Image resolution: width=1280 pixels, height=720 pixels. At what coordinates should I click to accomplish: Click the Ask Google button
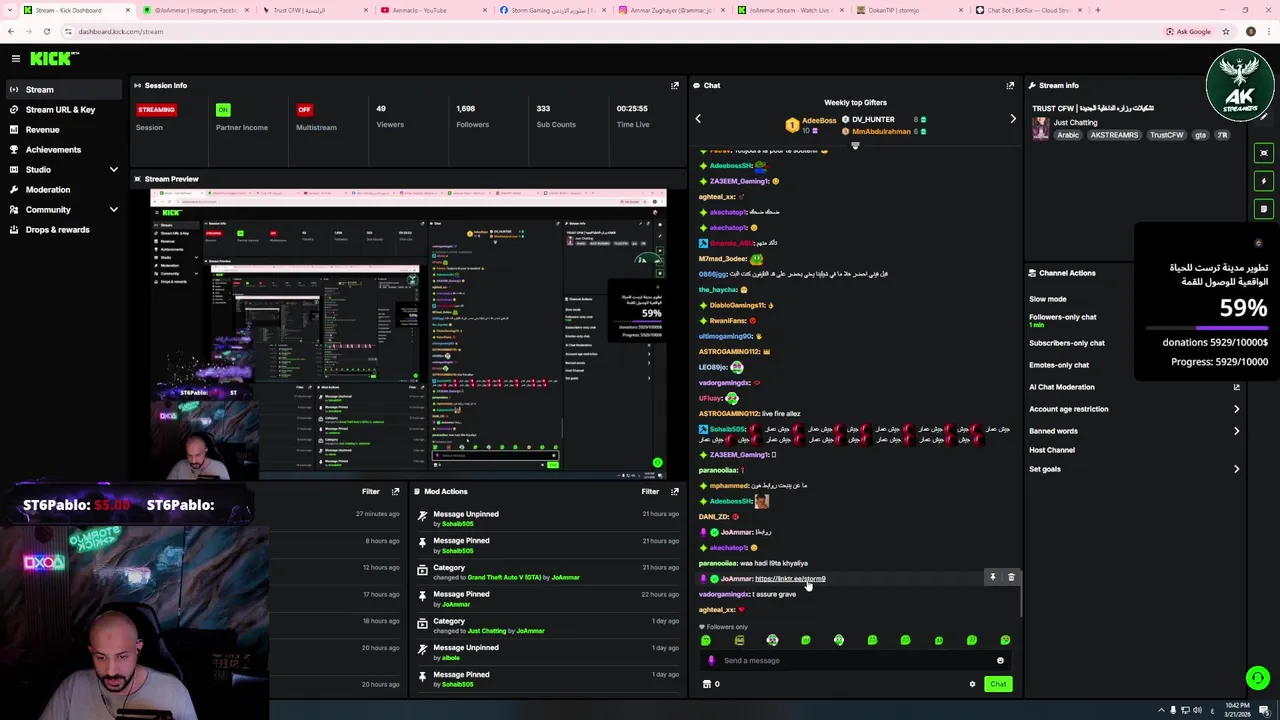1188,31
